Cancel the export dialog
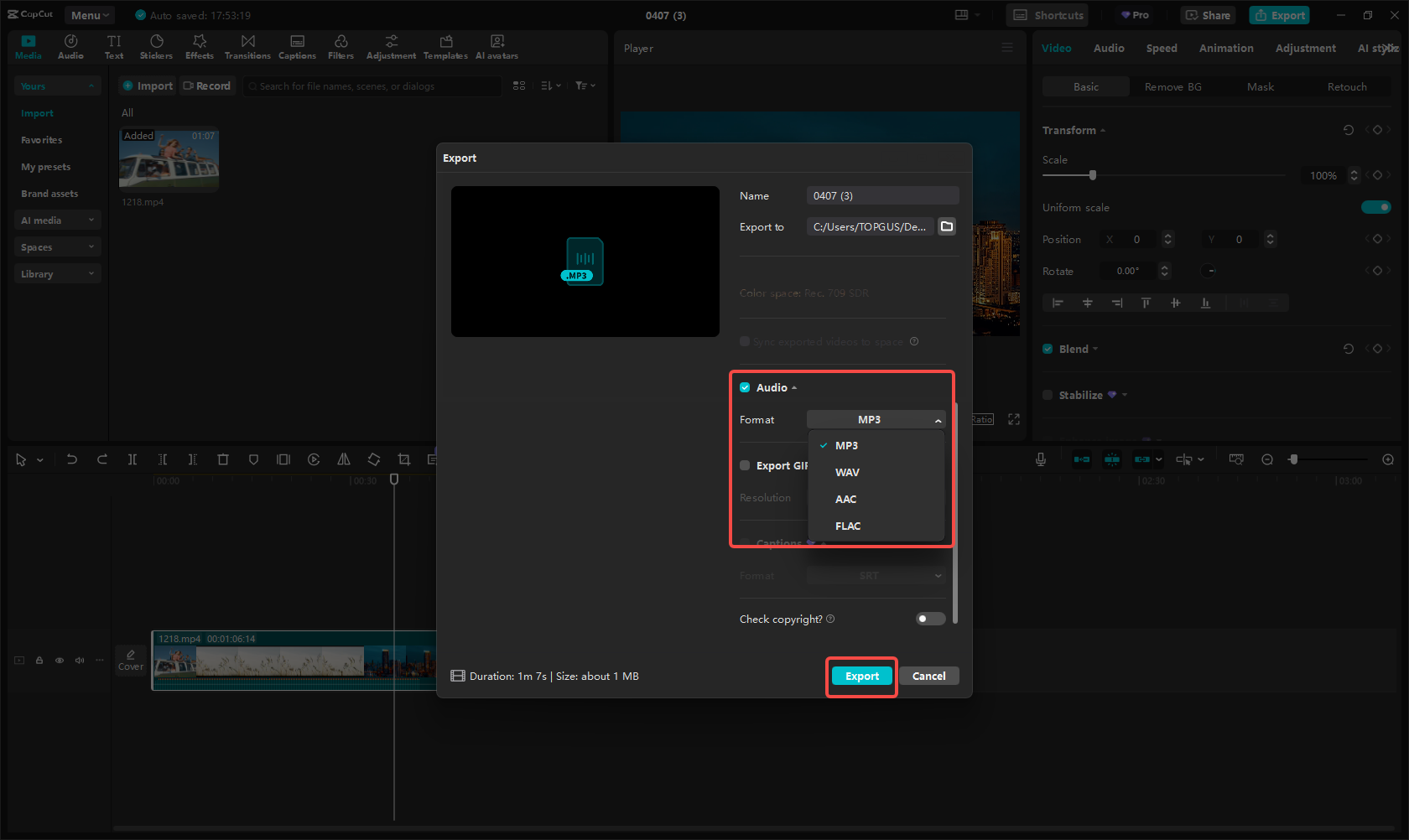The height and width of the screenshot is (840, 1409). (928, 676)
